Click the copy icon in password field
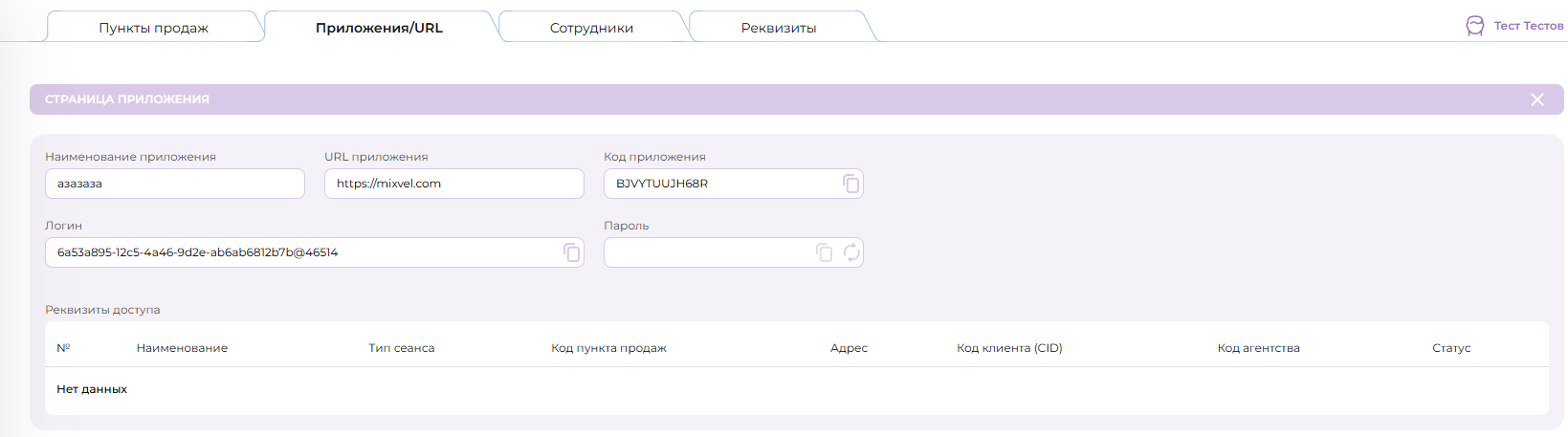Screen dimensions: 1568x437 (824, 252)
